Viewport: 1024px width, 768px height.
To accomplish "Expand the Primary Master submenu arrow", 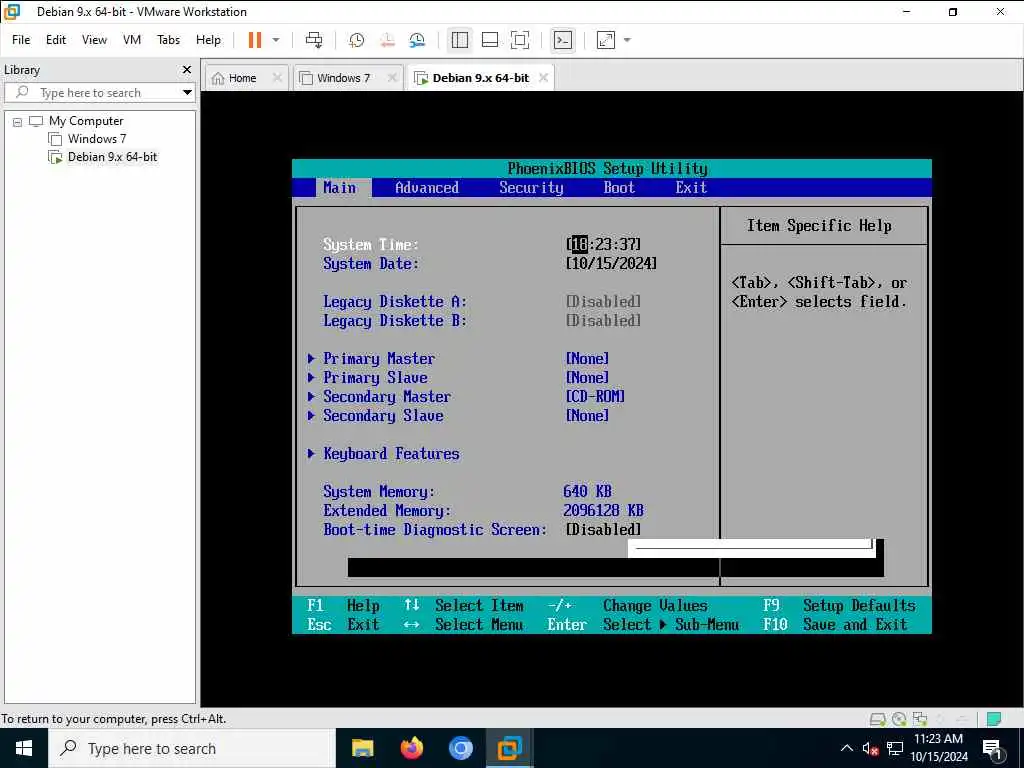I will point(312,359).
